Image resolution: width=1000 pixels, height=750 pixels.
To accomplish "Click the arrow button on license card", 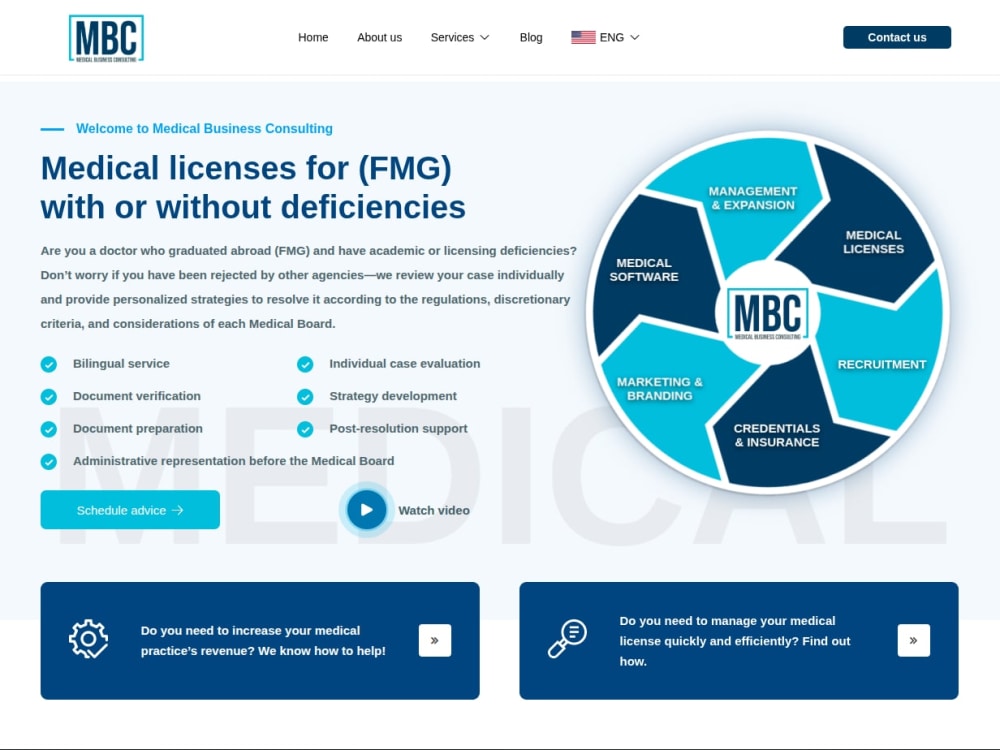I will [914, 640].
